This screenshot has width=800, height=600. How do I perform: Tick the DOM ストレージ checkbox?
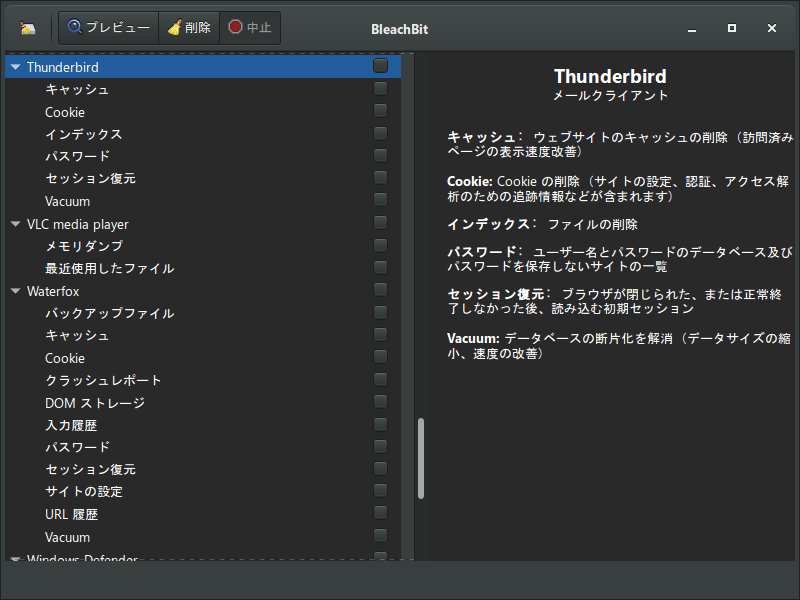380,402
